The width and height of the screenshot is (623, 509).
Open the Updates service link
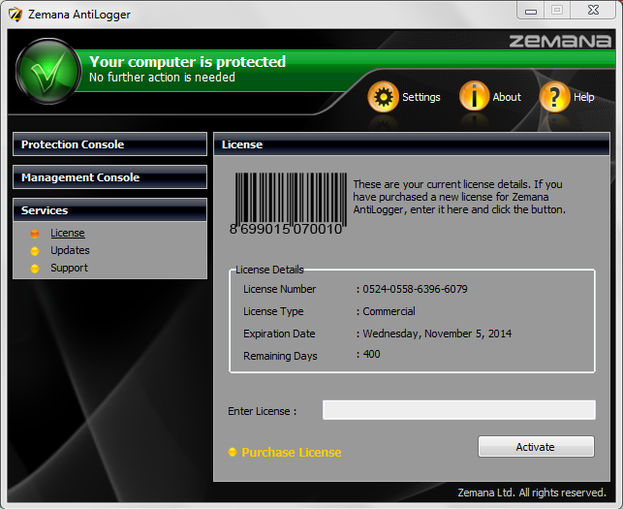coord(70,250)
